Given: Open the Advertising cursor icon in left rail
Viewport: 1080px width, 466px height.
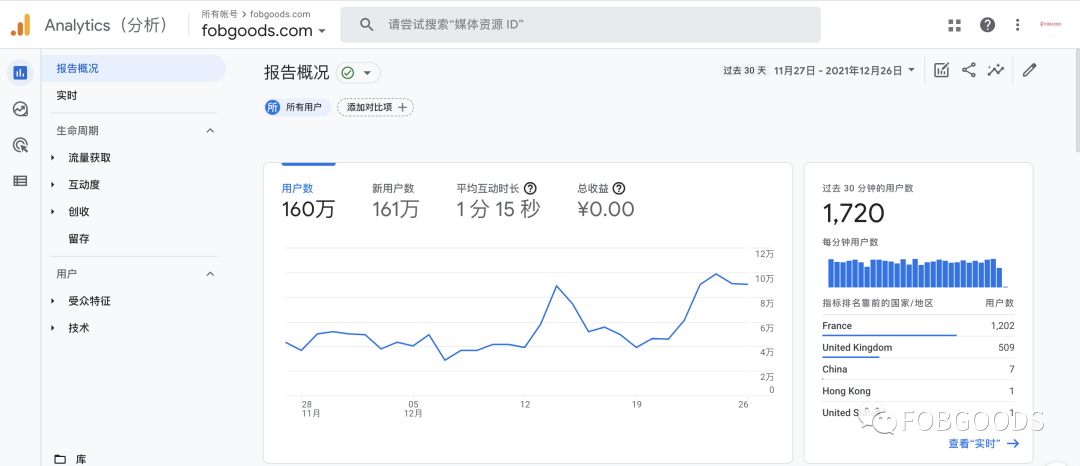Looking at the screenshot, I should [20, 145].
